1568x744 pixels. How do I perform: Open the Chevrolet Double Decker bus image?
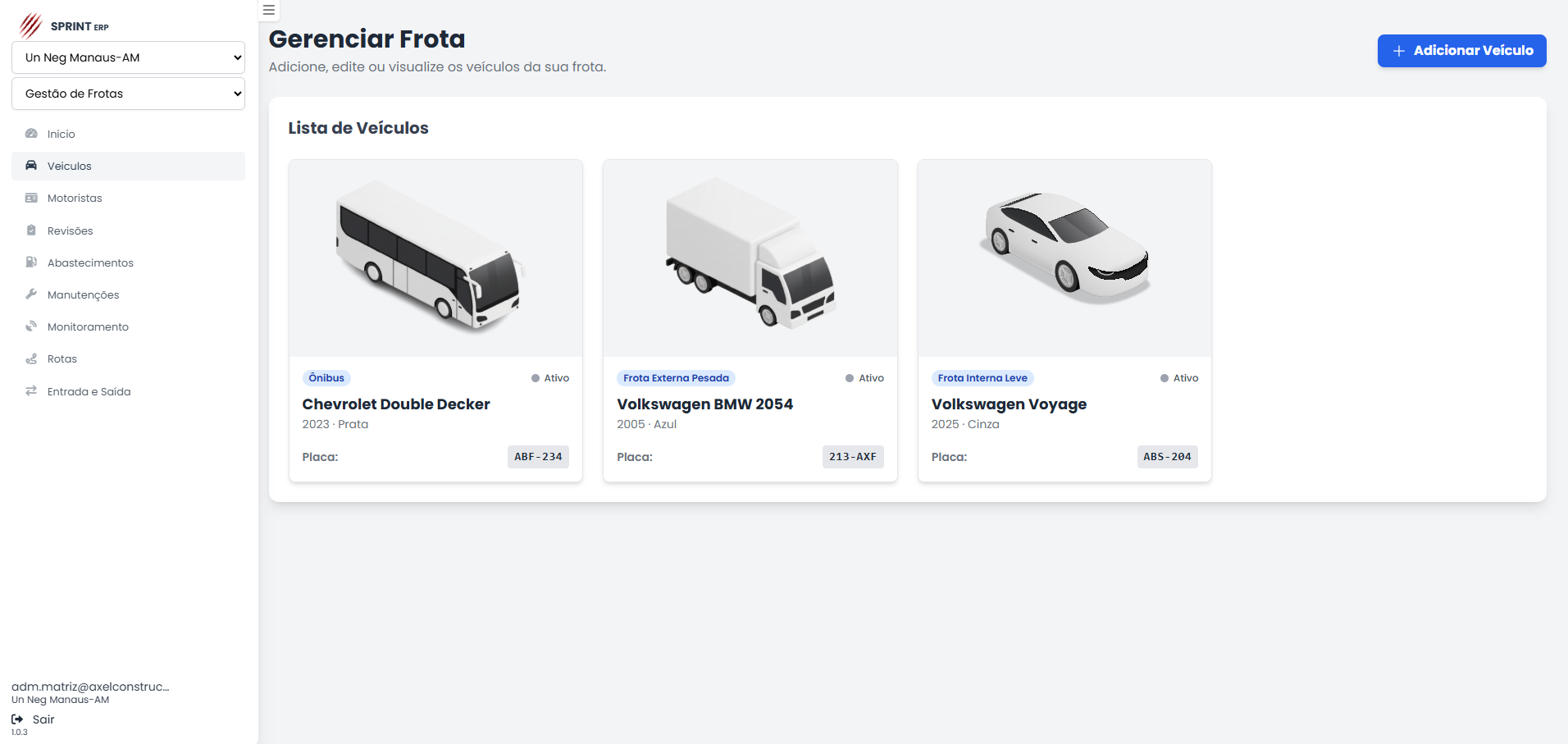tap(435, 258)
